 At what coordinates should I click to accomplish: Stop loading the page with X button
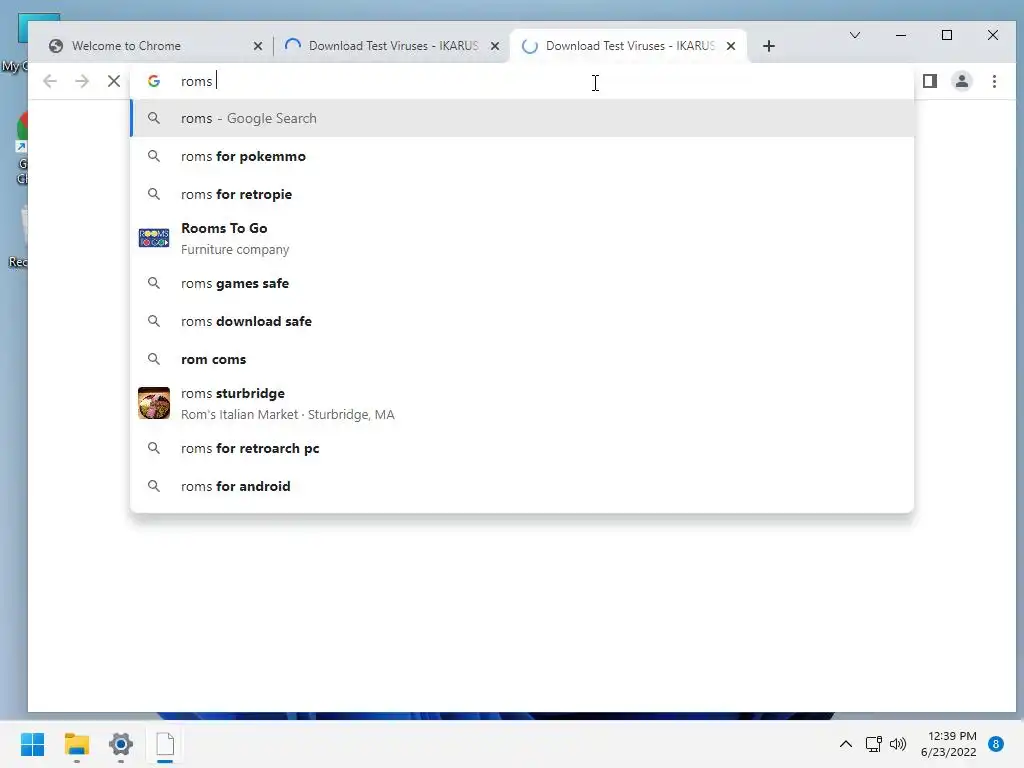tap(114, 81)
